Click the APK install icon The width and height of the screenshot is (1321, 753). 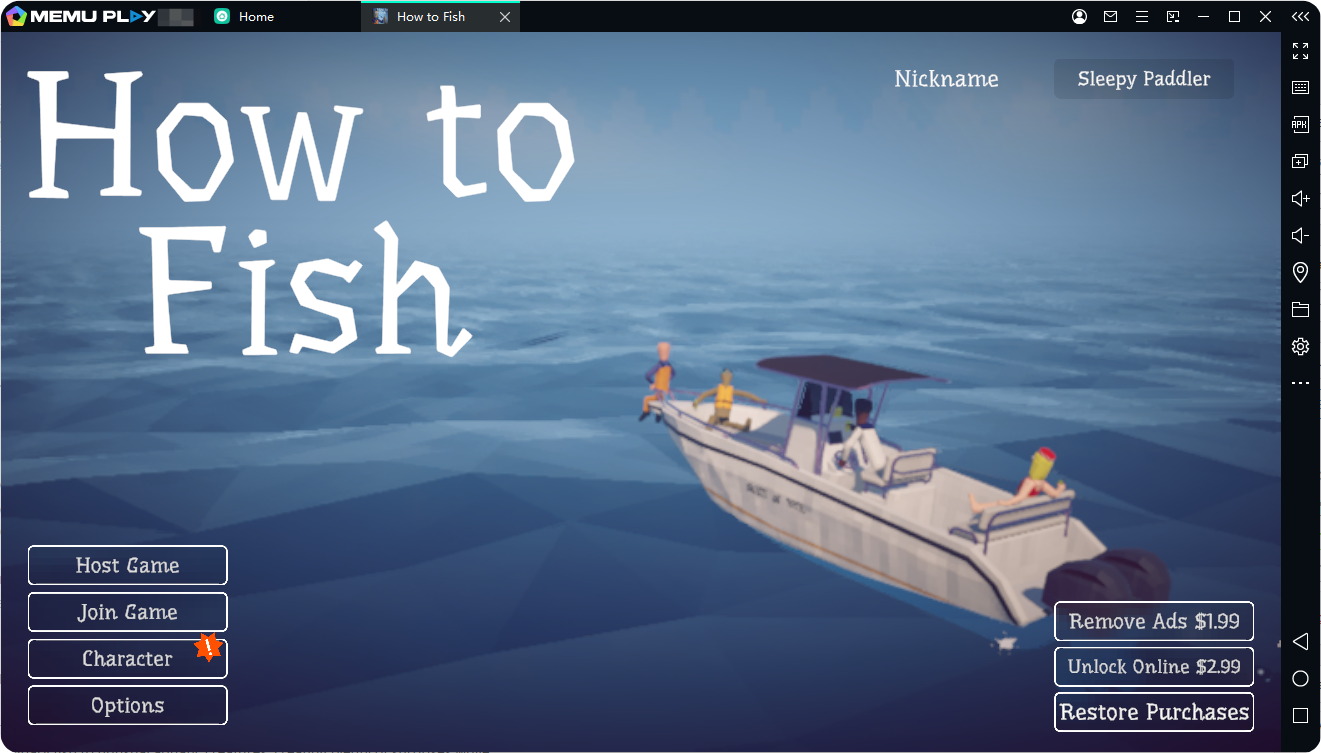tap(1300, 125)
